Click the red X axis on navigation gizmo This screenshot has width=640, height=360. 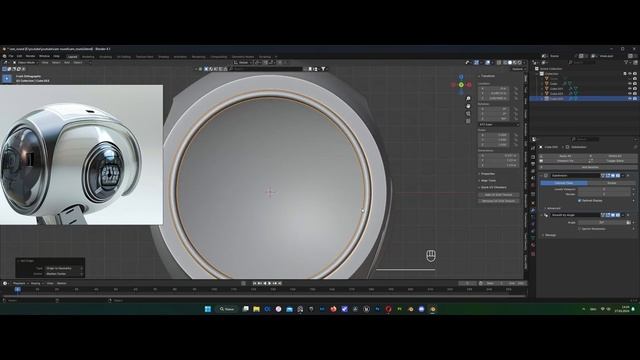469,85
